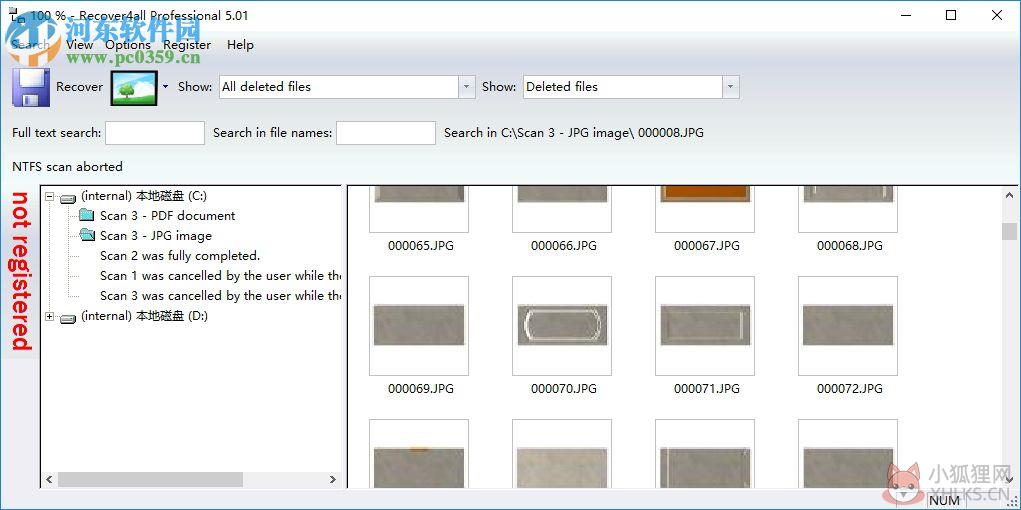Click the picture preview view icon
1021x510 pixels.
coord(134,87)
